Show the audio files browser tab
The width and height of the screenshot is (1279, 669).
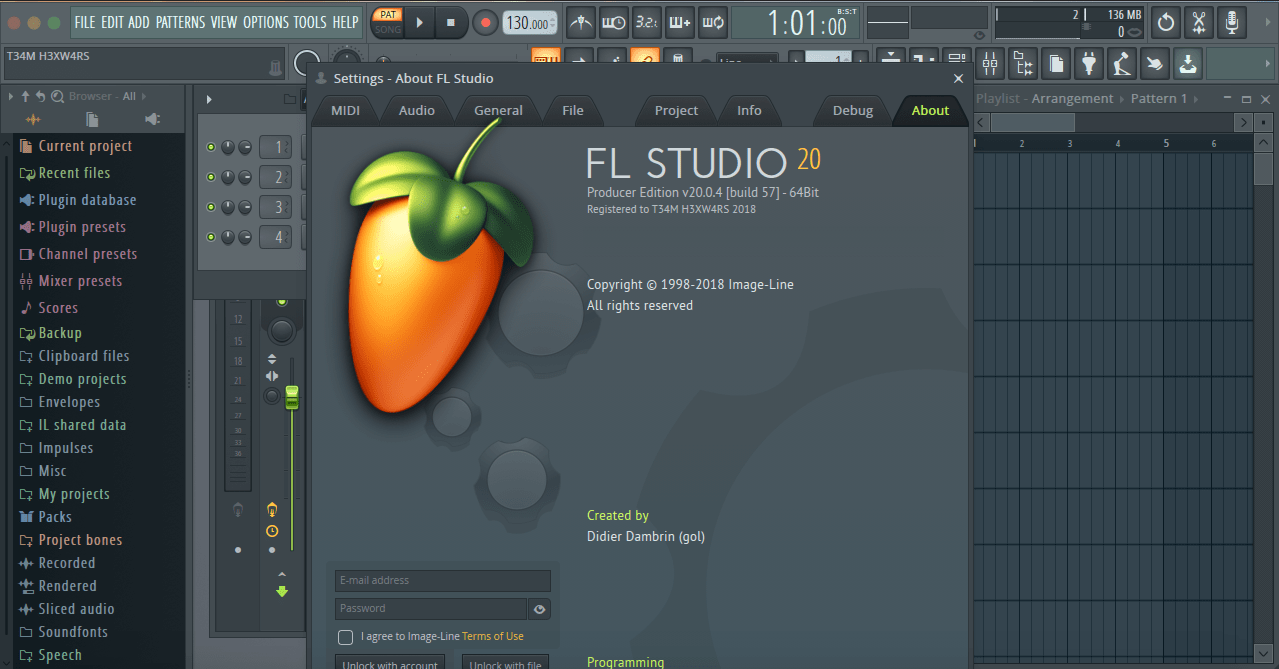(33, 119)
